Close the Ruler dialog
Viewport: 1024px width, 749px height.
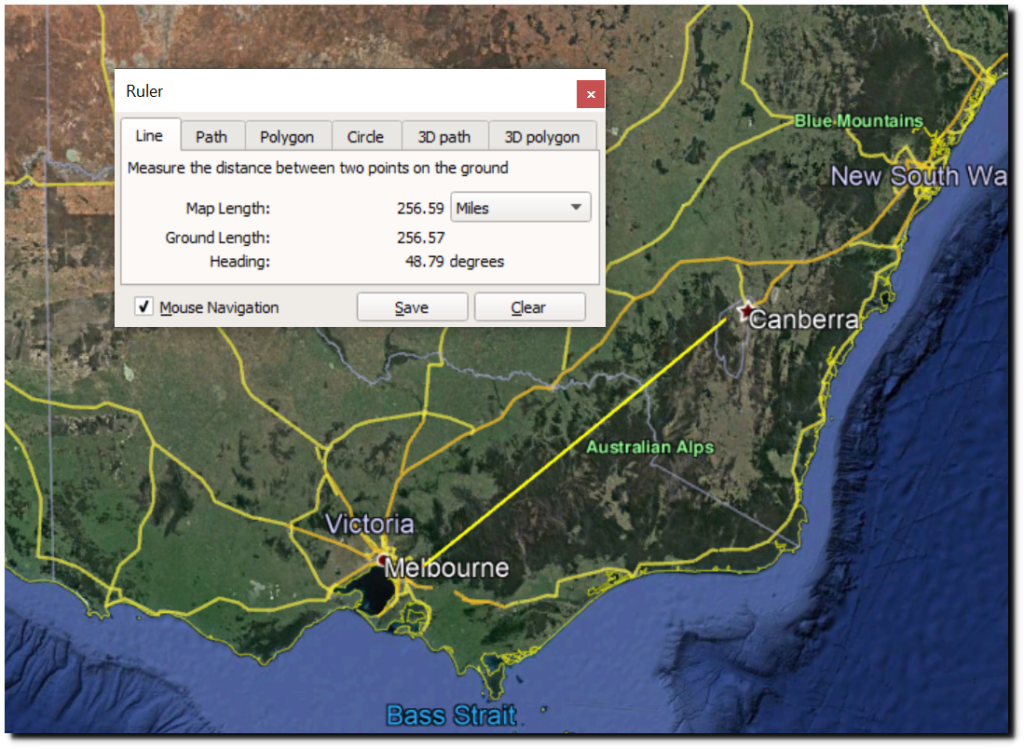point(590,94)
